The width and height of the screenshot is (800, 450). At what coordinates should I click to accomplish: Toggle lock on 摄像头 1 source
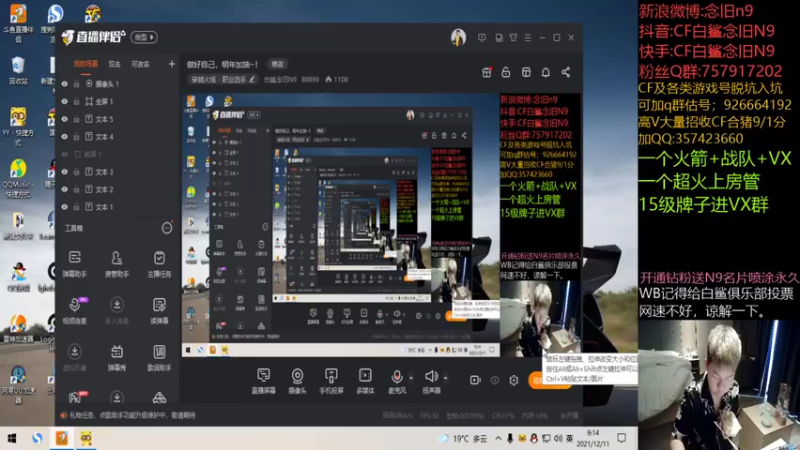click(x=77, y=84)
